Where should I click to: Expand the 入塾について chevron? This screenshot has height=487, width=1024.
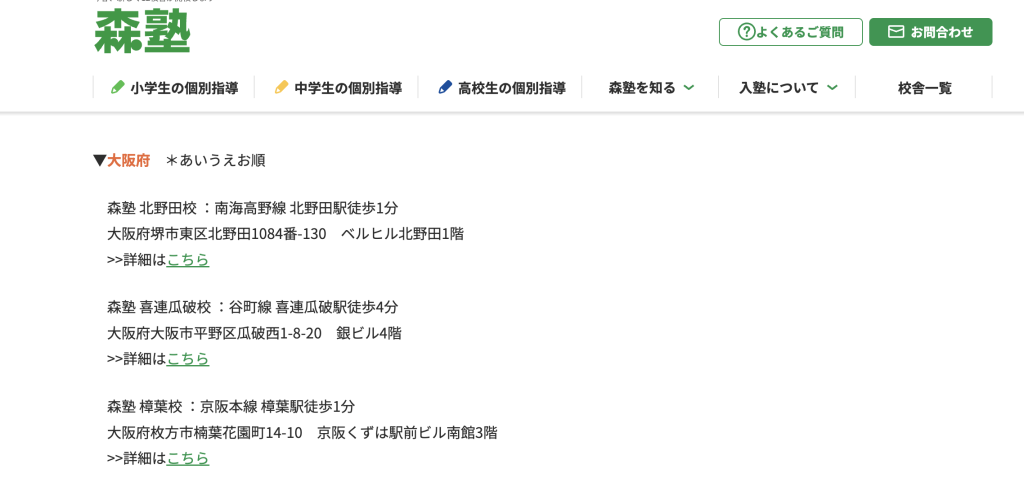point(832,87)
